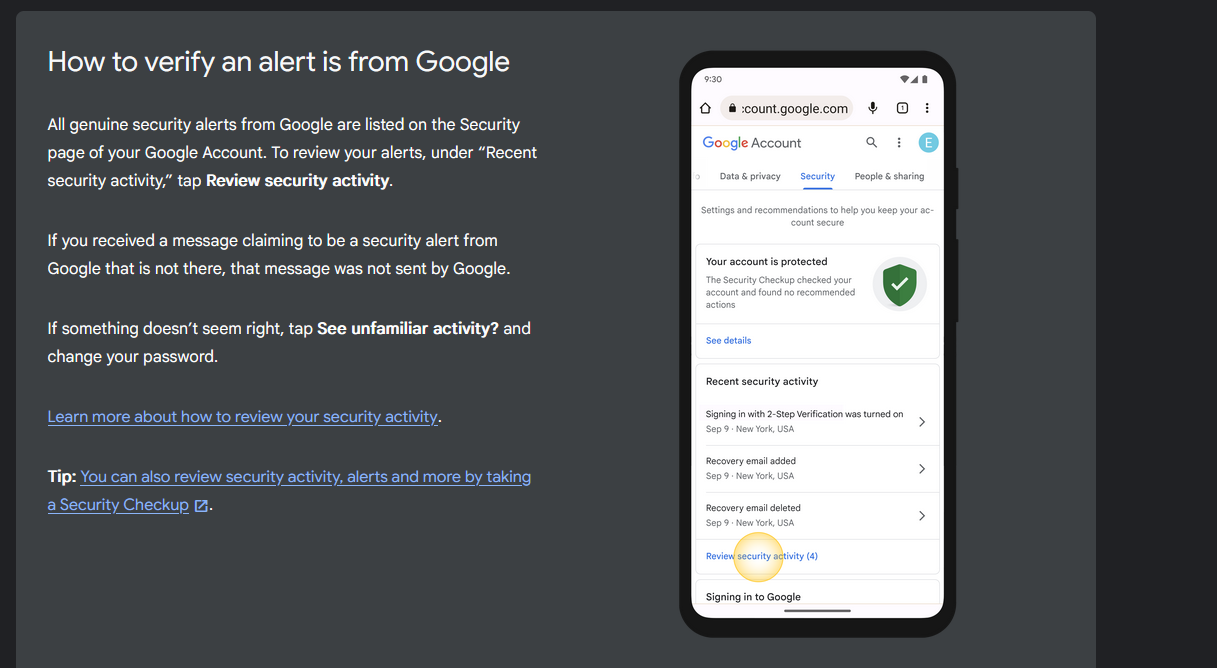Select the Security tab
Screen dimensions: 1217x668
(x=817, y=177)
